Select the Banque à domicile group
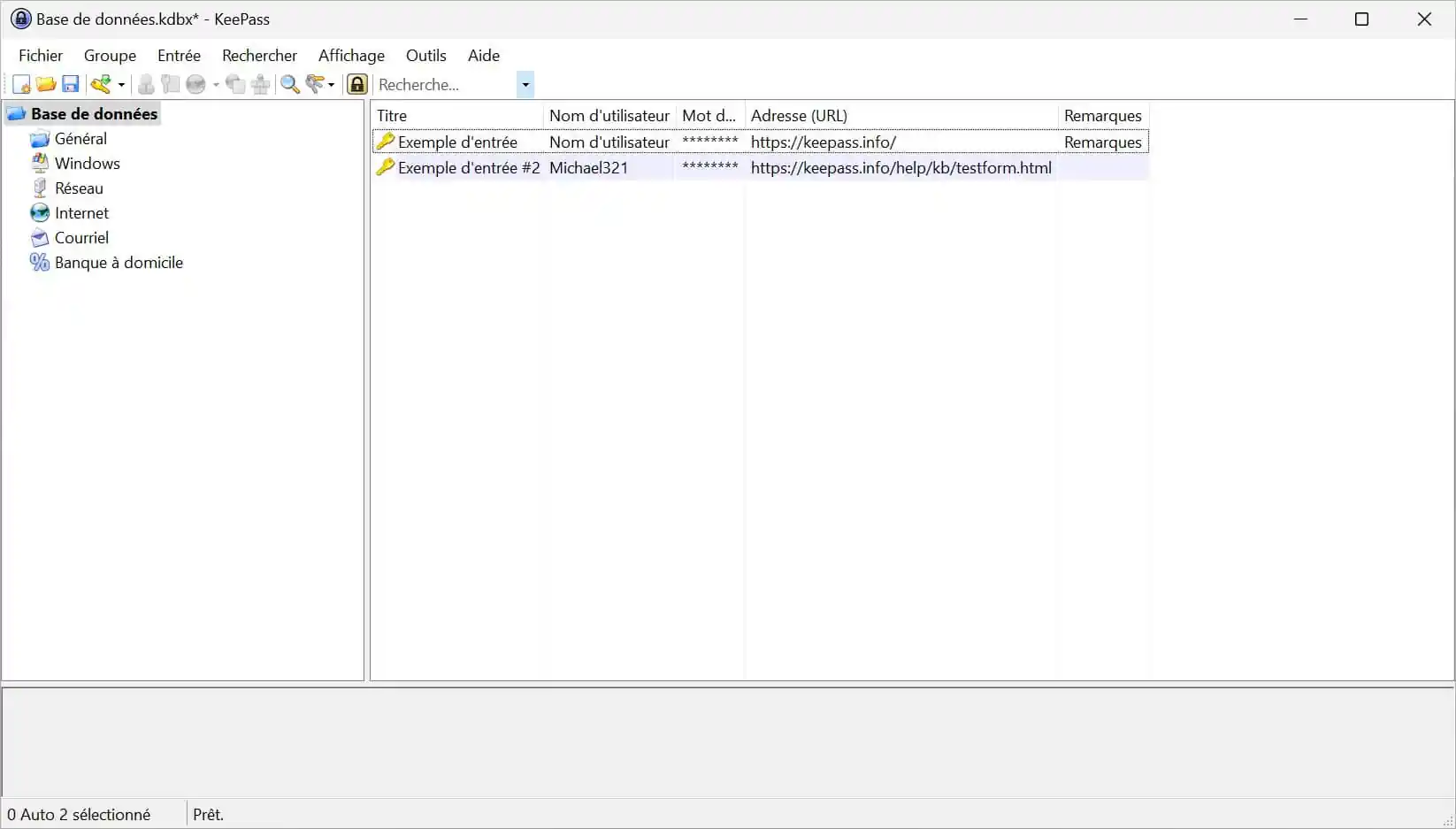 pos(119,262)
